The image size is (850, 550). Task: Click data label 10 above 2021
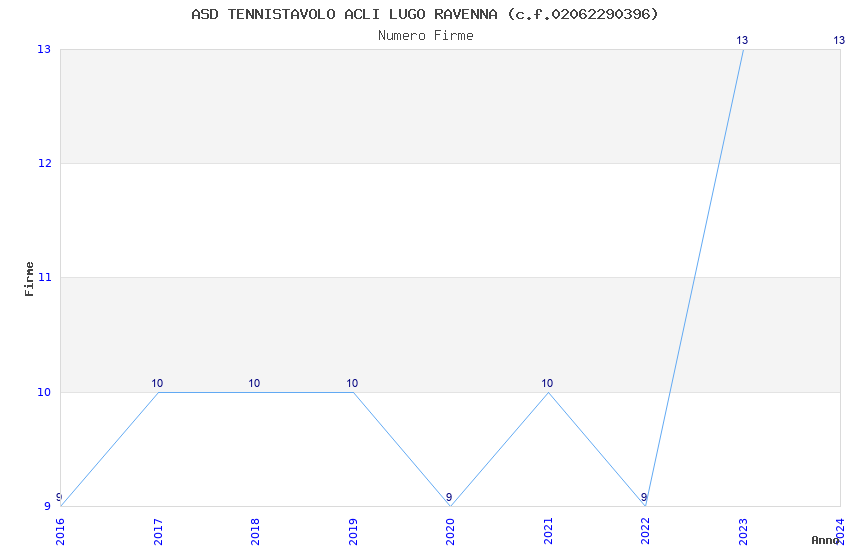point(548,383)
